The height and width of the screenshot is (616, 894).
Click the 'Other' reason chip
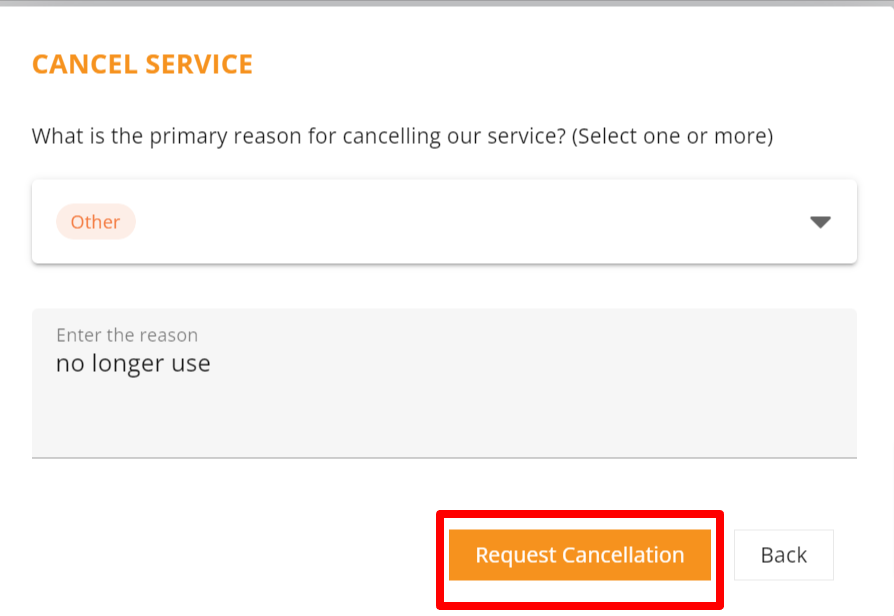95,222
